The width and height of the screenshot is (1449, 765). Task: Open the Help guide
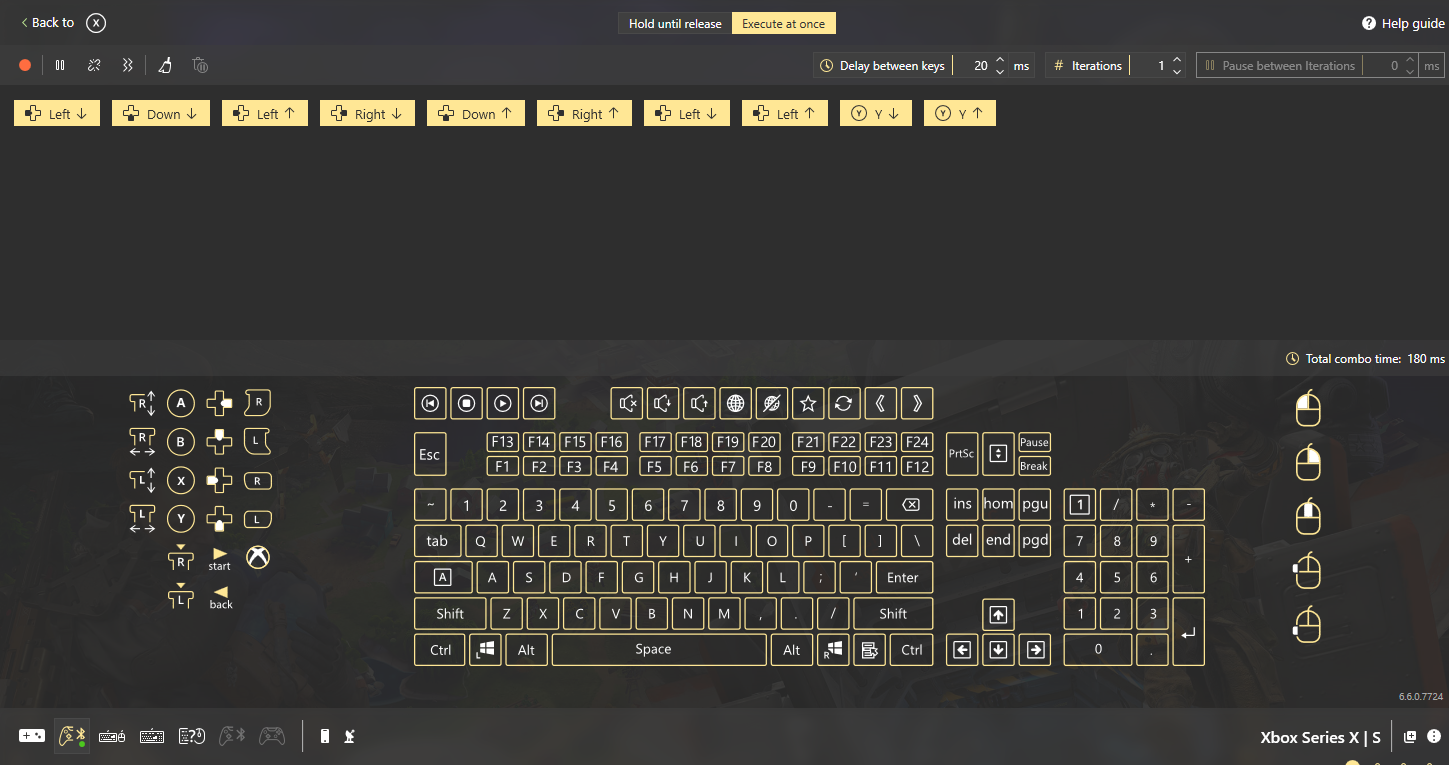point(1403,23)
